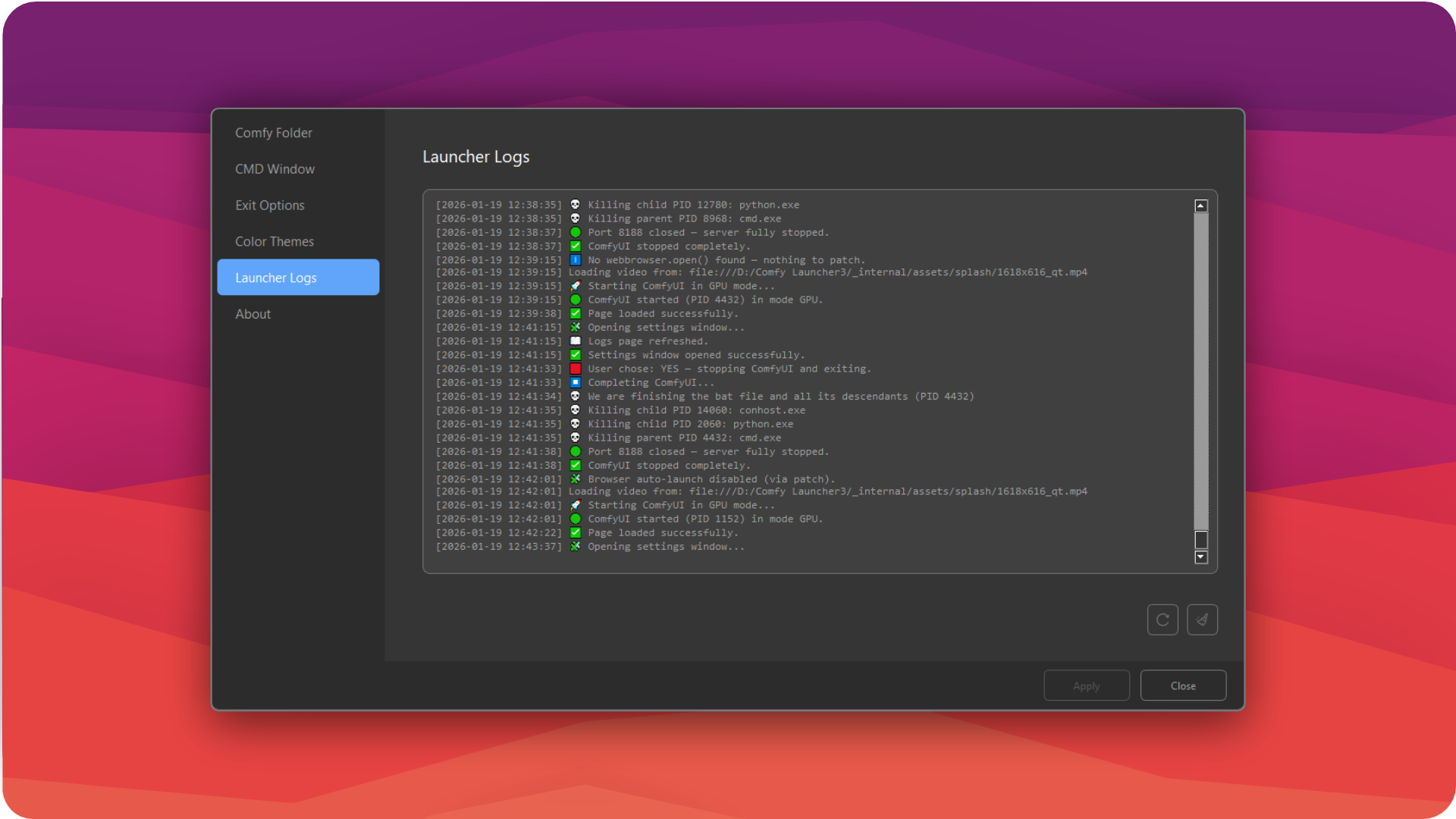Viewport: 1456px width, 819px height.
Task: Click the log scrollbar down arrow
Action: [x=1201, y=557]
